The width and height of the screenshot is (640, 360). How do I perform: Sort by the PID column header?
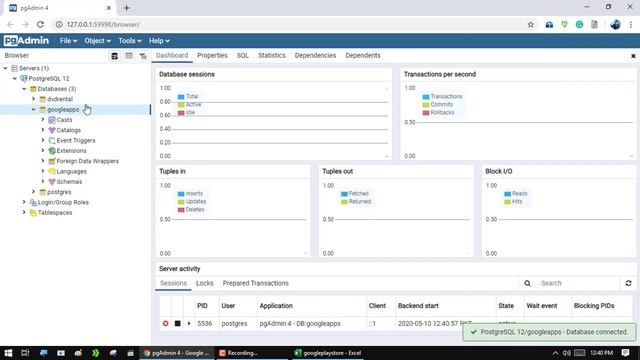pyautogui.click(x=202, y=306)
